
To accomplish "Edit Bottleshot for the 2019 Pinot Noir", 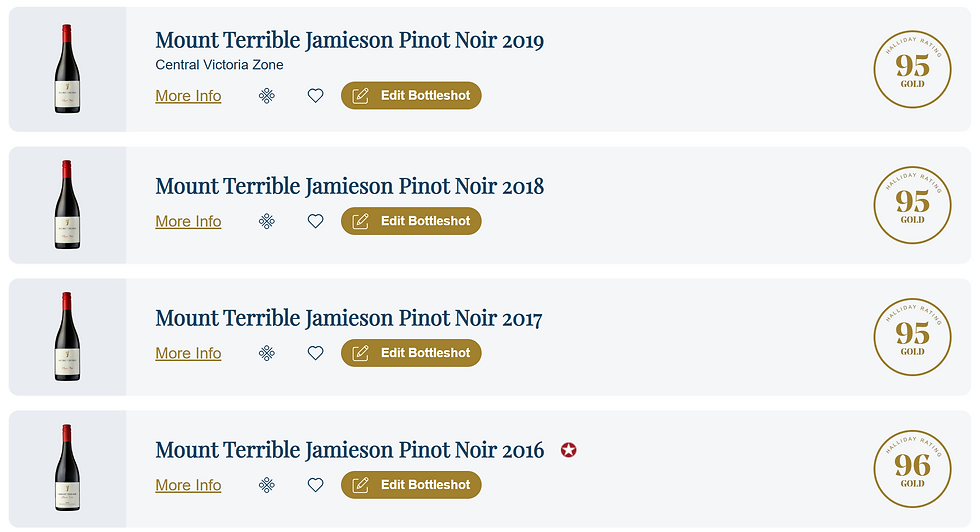I will 411,96.
